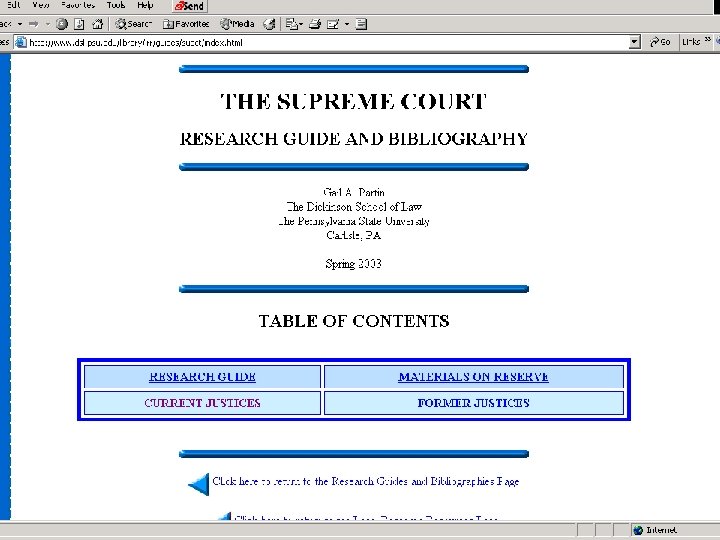Viewport: 720px width, 540px height.
Task: Open the Back history dropdown arrow
Action: coord(20,24)
